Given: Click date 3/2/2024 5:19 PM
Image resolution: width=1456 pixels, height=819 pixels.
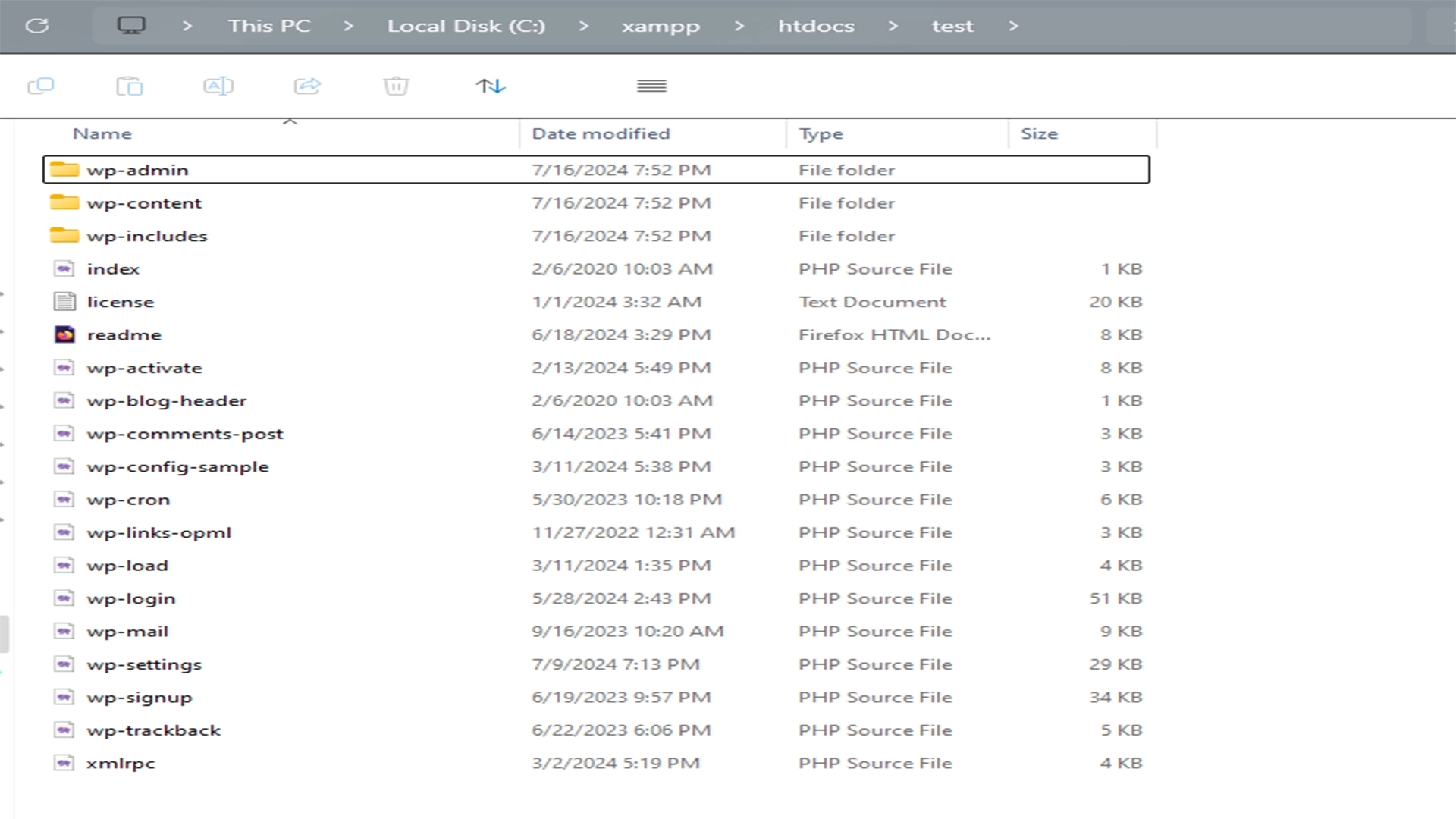Looking at the screenshot, I should (616, 763).
